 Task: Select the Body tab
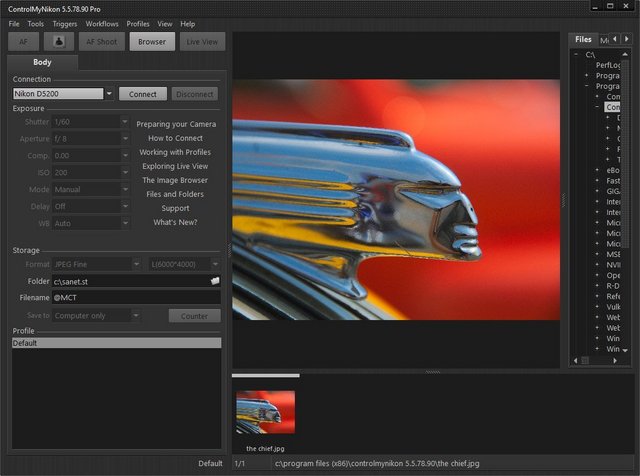click(x=42, y=62)
